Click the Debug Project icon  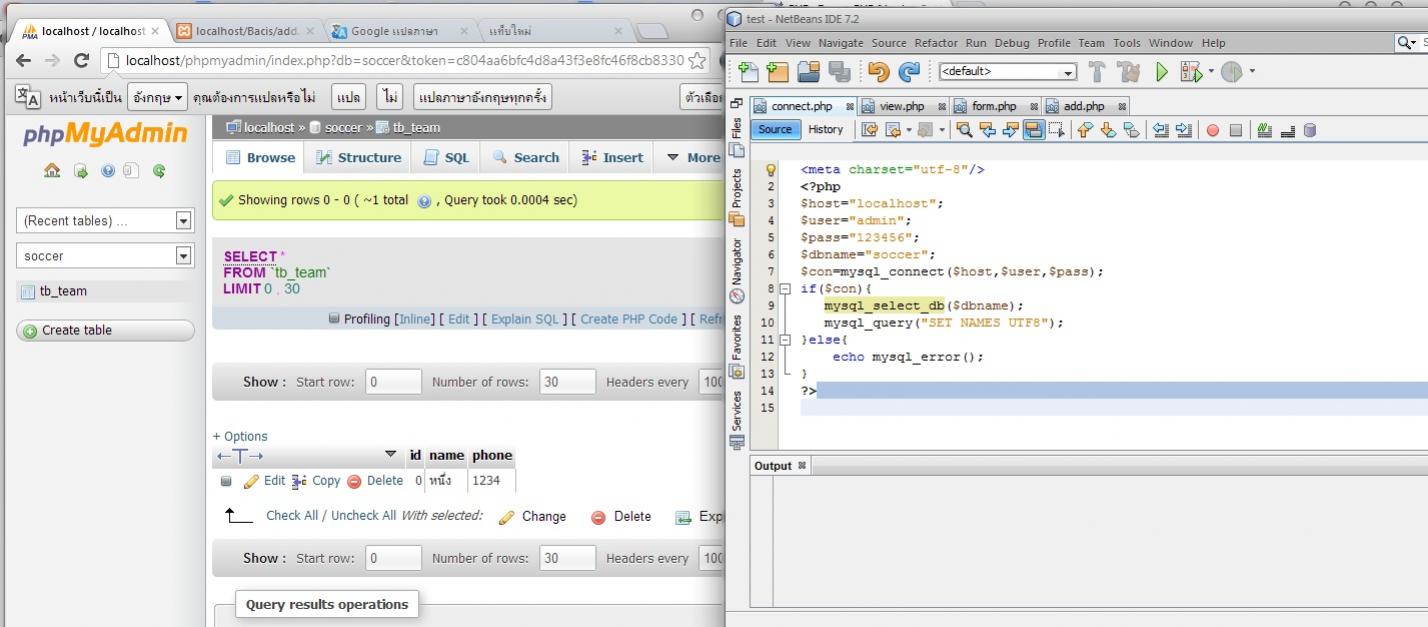point(1190,72)
